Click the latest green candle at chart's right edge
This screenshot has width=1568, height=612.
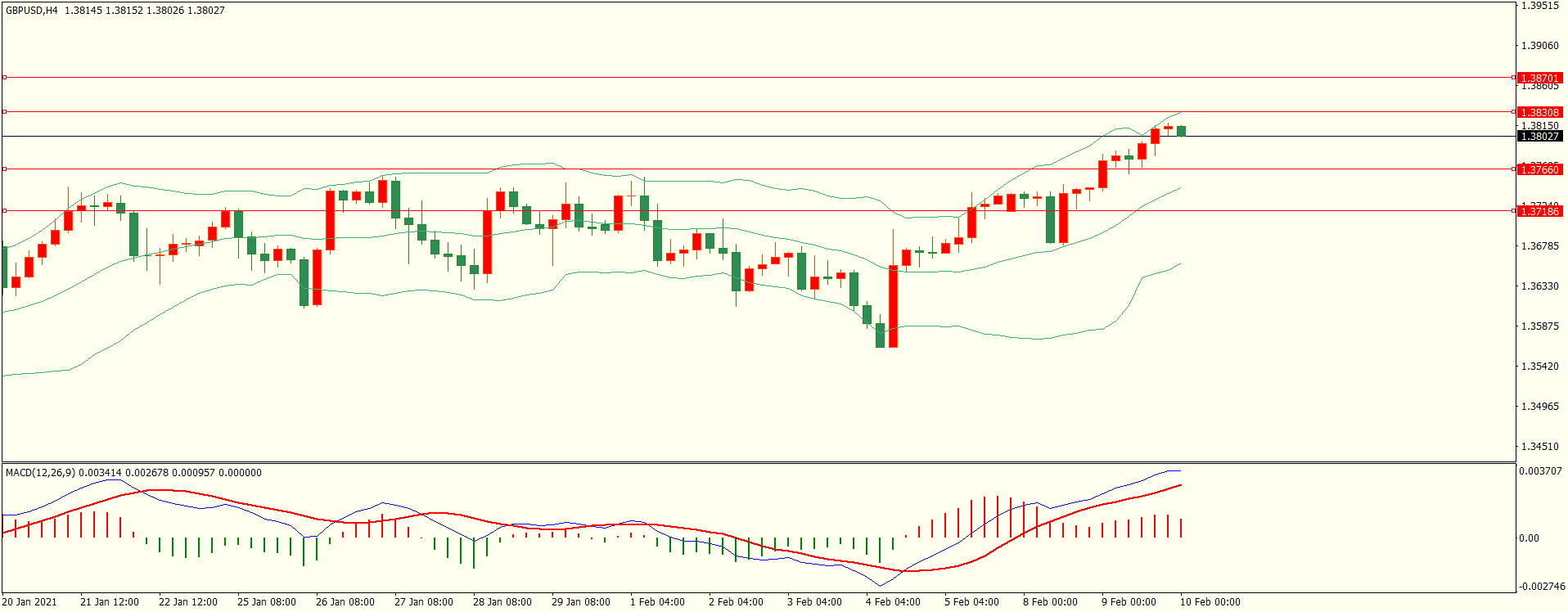(x=1182, y=131)
